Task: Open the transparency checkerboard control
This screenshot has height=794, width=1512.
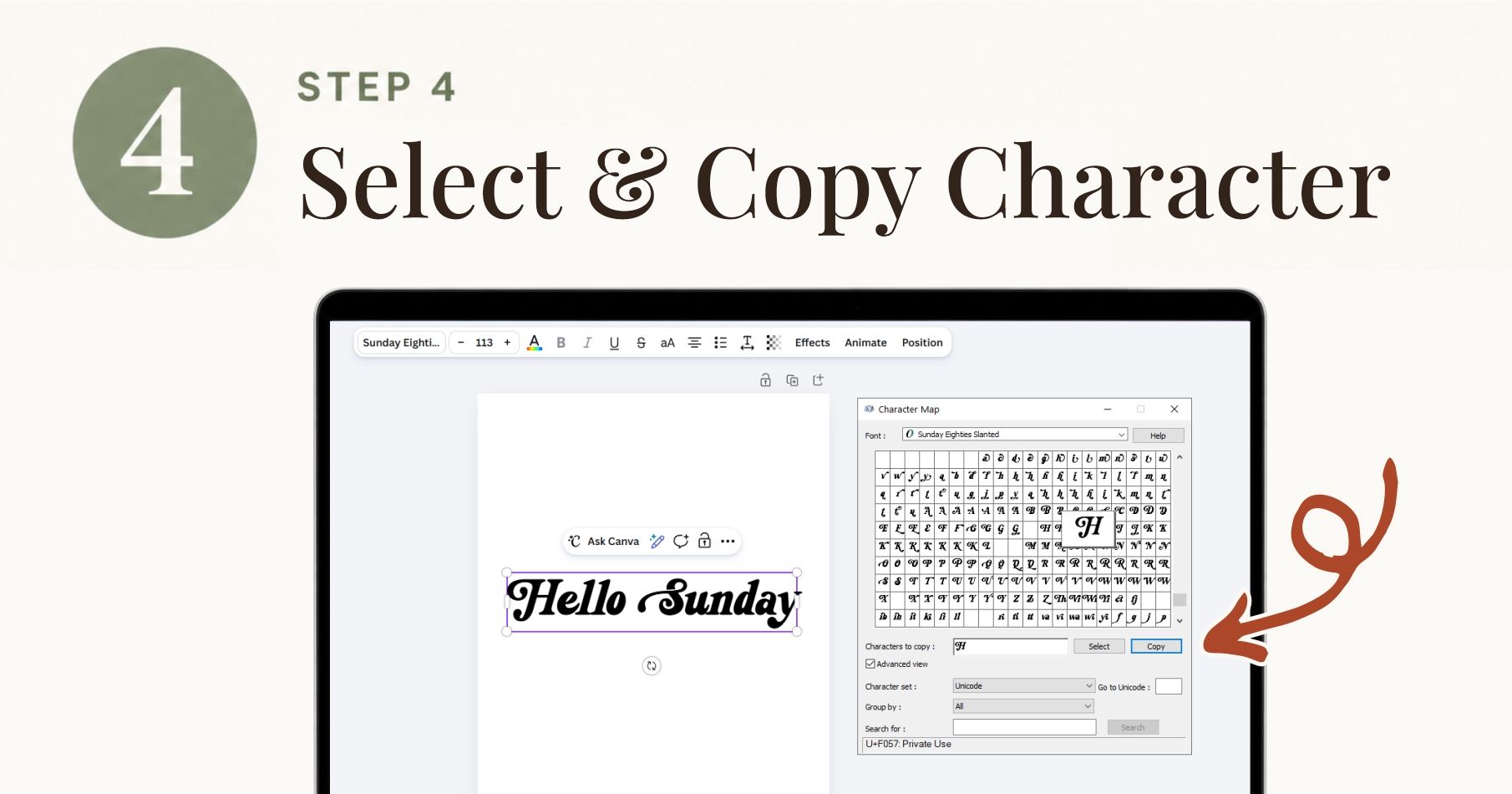Action: [774, 343]
